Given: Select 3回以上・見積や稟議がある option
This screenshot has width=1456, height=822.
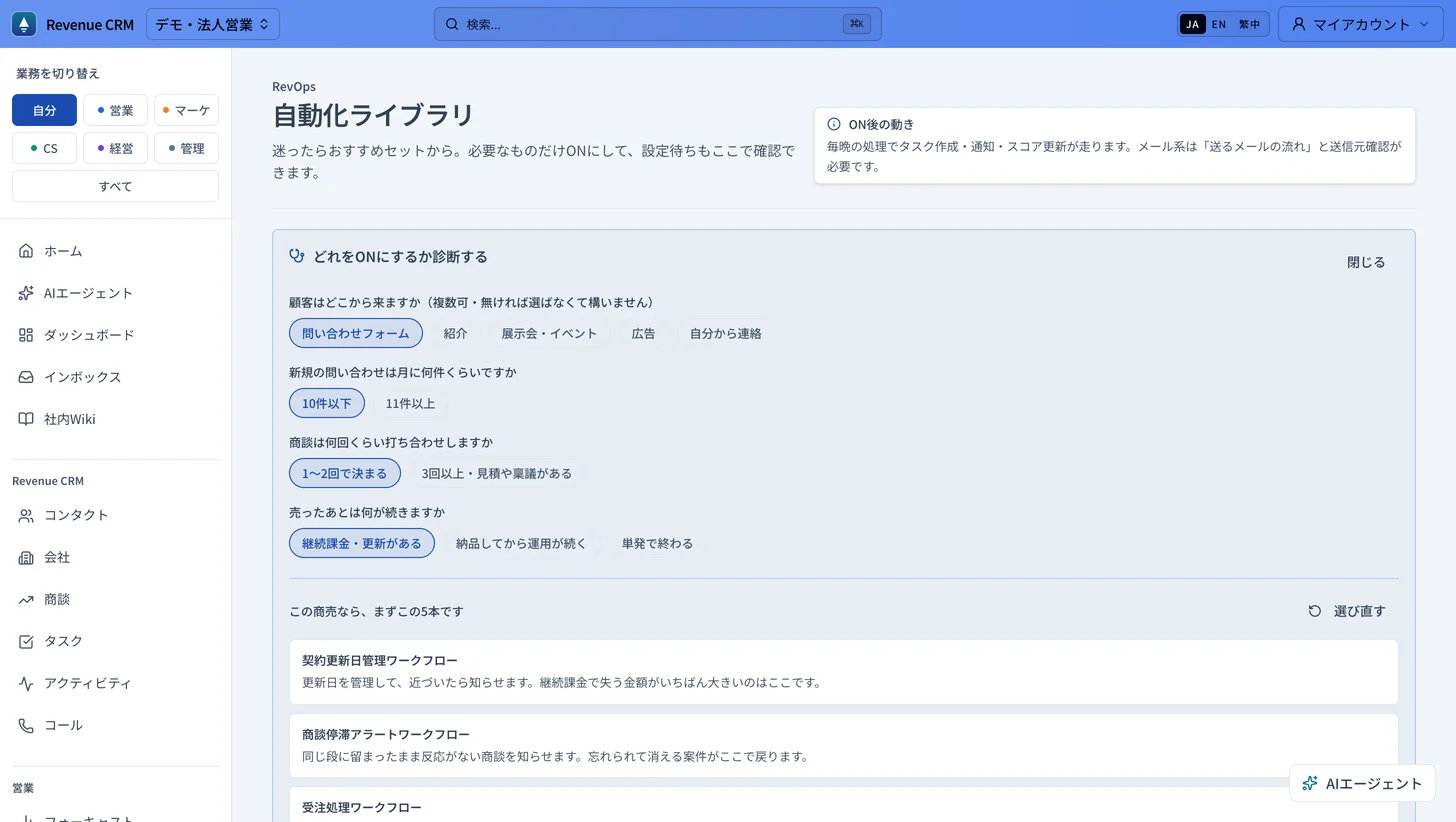Looking at the screenshot, I should pos(497,473).
